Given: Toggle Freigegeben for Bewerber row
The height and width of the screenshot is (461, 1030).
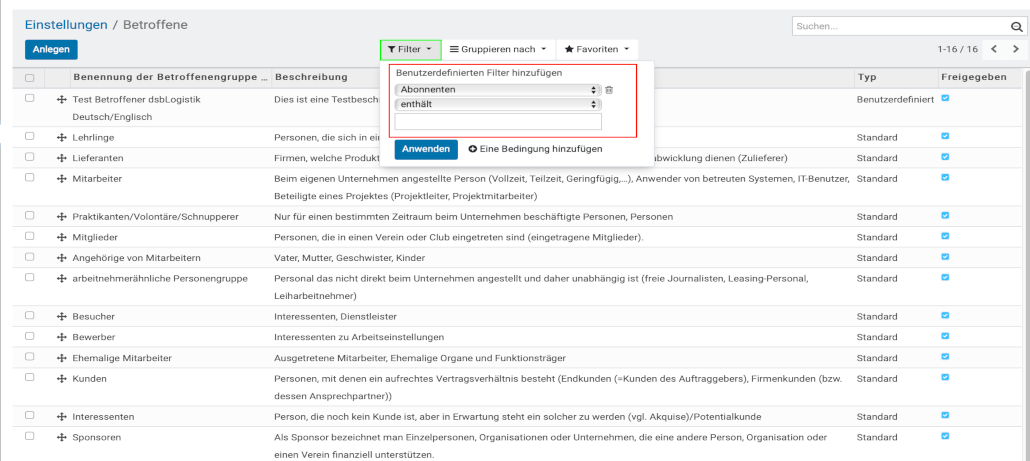Looking at the screenshot, I should (x=946, y=336).
